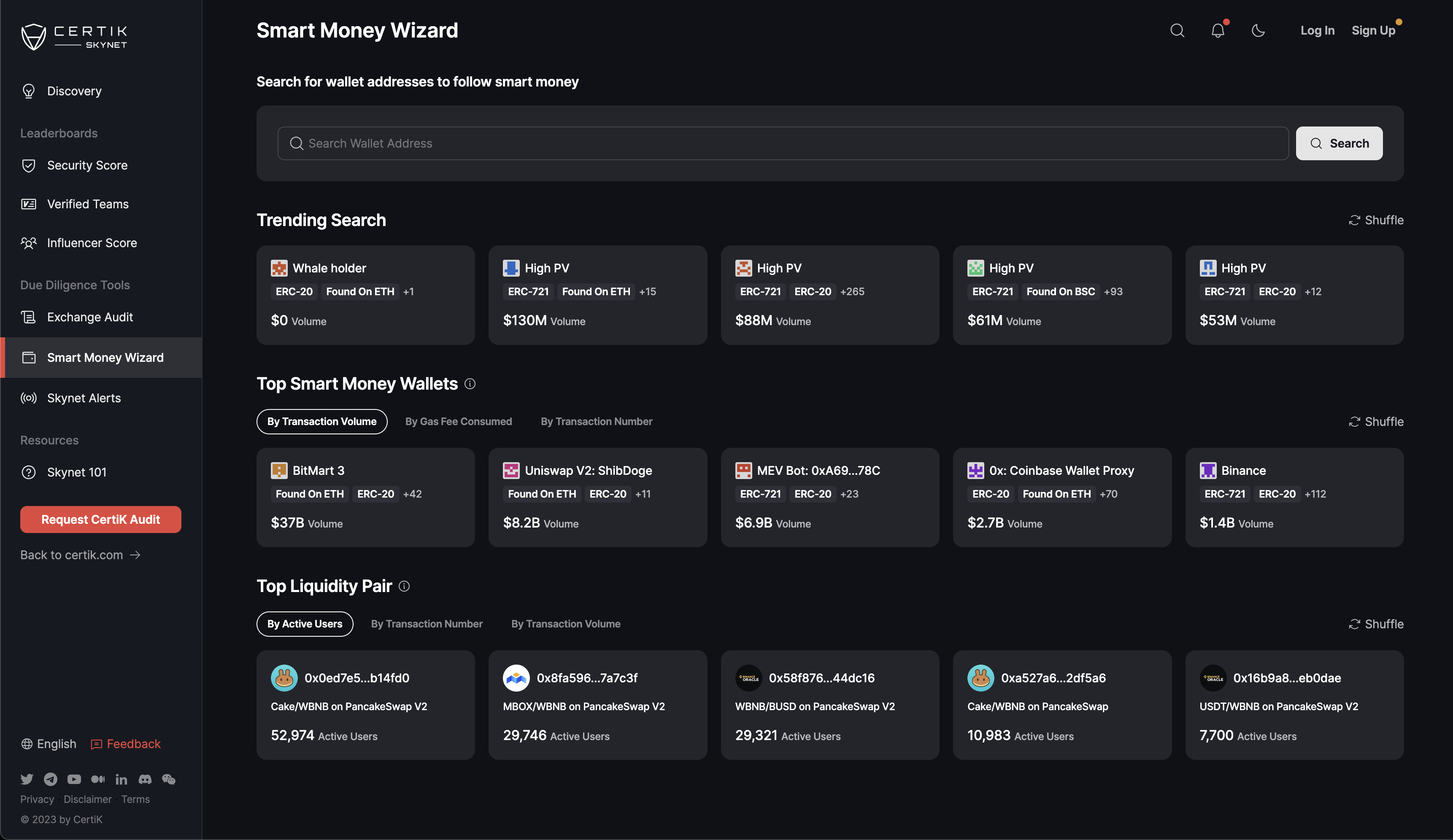This screenshot has height=840, width=1453.
Task: Open Skynet Alerts in the sidebar
Action: [x=84, y=398]
